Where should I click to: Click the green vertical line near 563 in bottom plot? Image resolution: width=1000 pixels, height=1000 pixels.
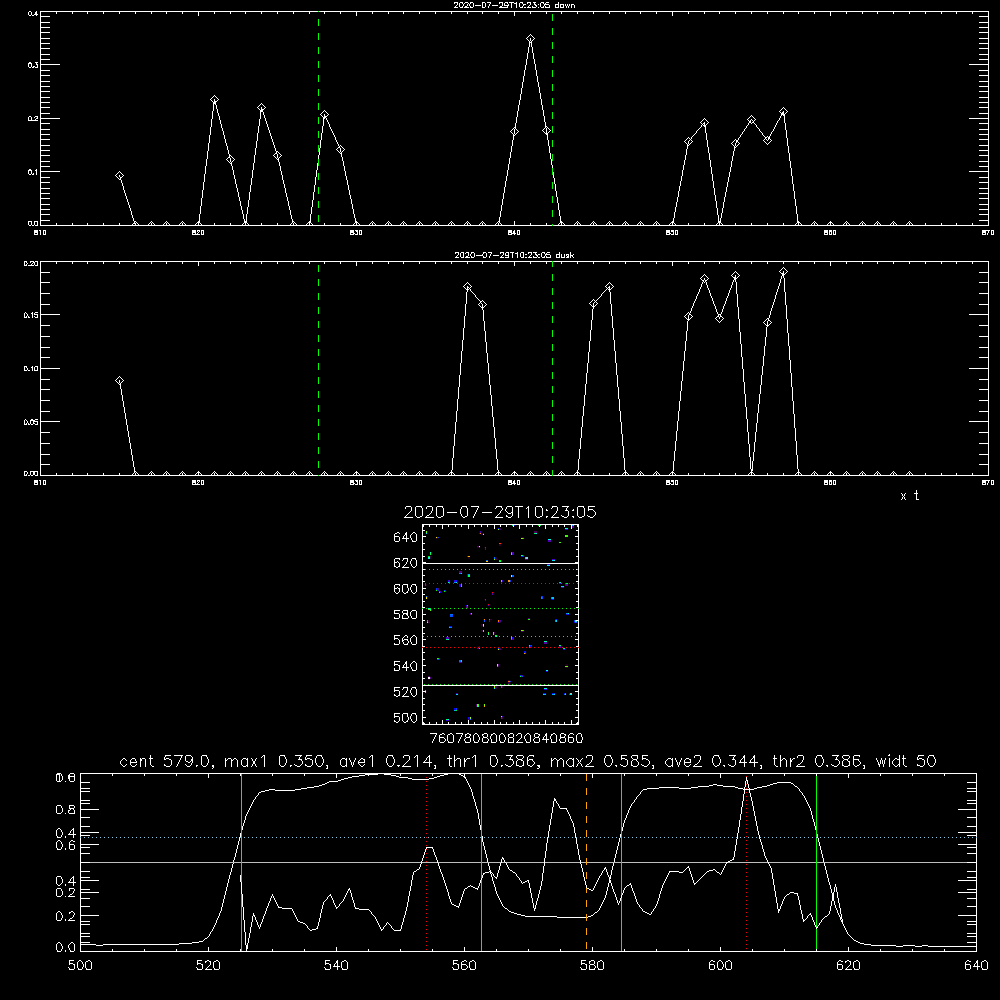[x=482, y=862]
